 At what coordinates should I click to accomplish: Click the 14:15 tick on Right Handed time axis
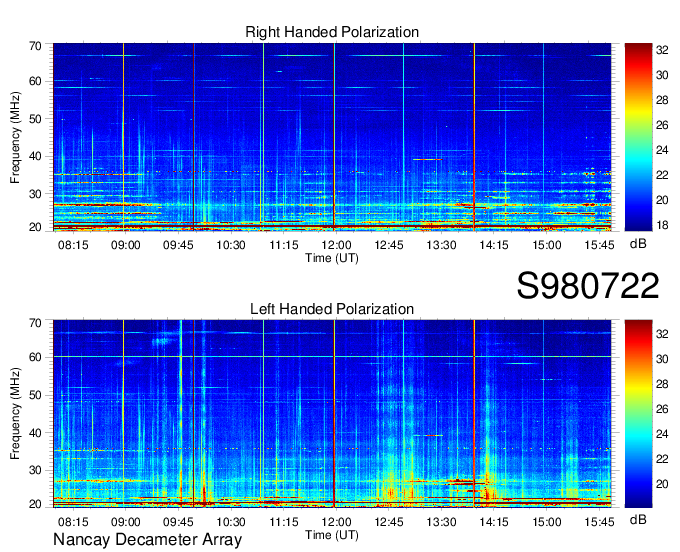[x=494, y=245]
